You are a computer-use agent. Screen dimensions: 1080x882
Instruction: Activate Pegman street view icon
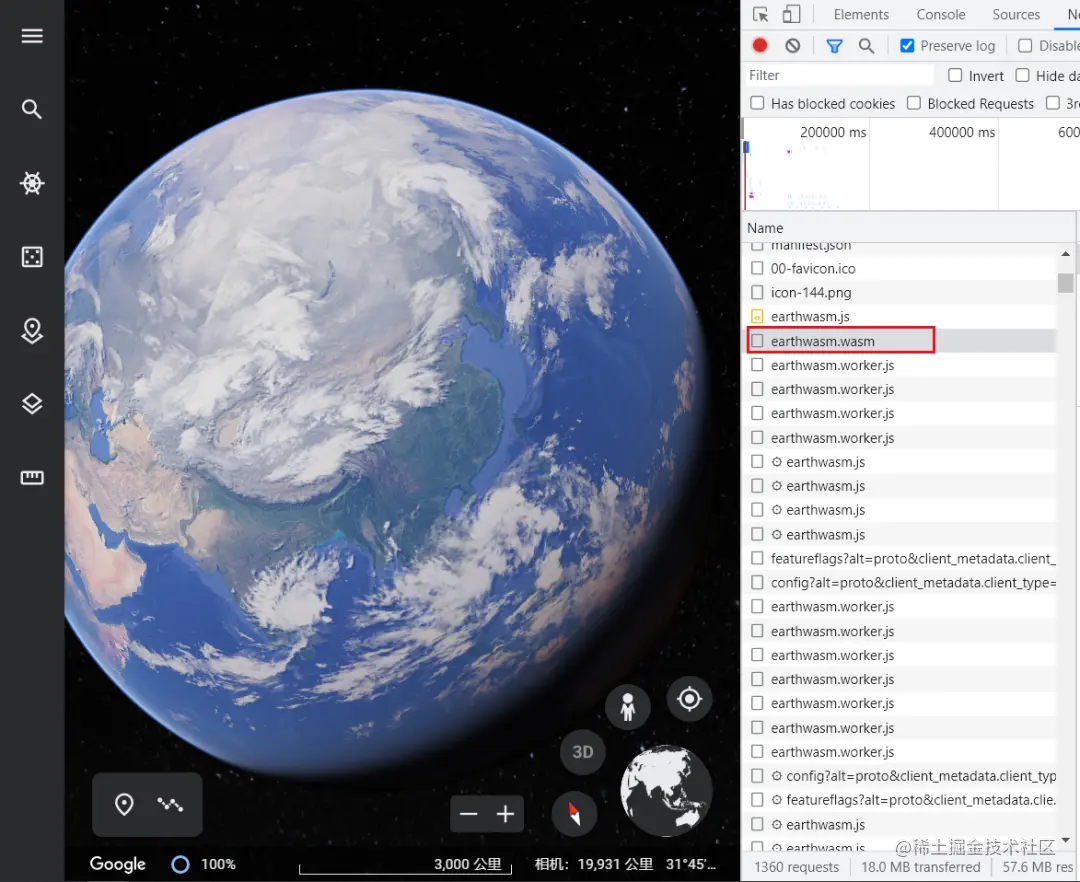(x=627, y=707)
